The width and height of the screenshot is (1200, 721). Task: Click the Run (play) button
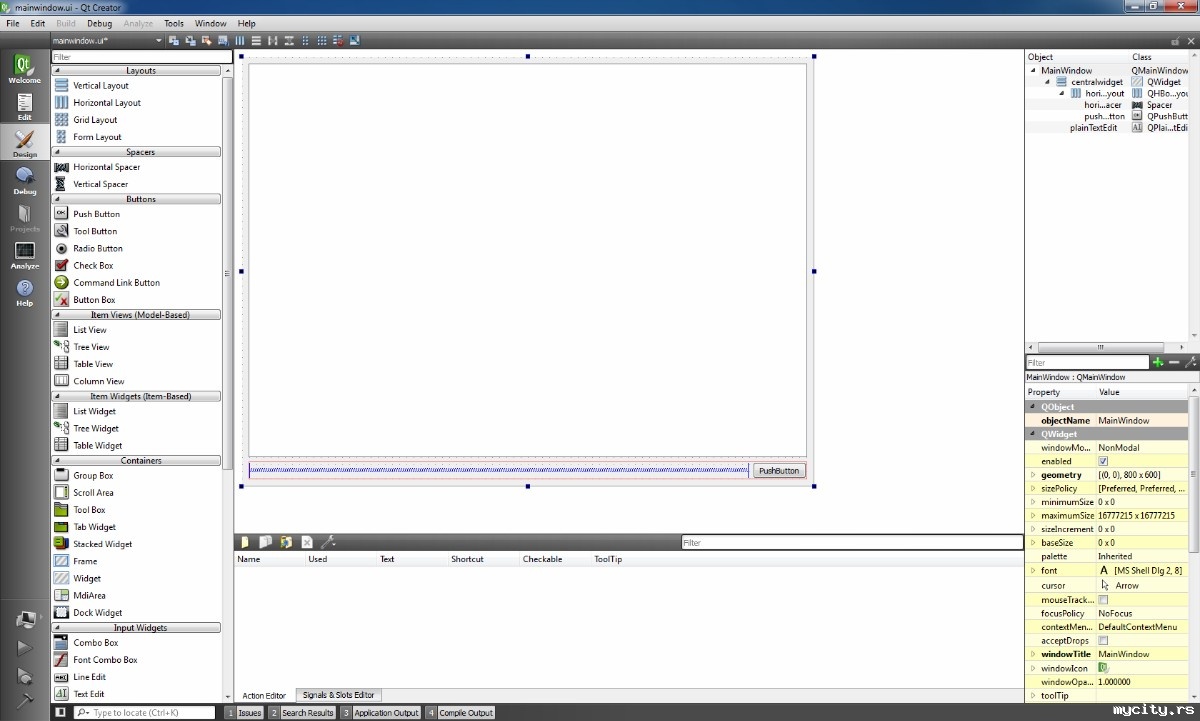(25, 647)
